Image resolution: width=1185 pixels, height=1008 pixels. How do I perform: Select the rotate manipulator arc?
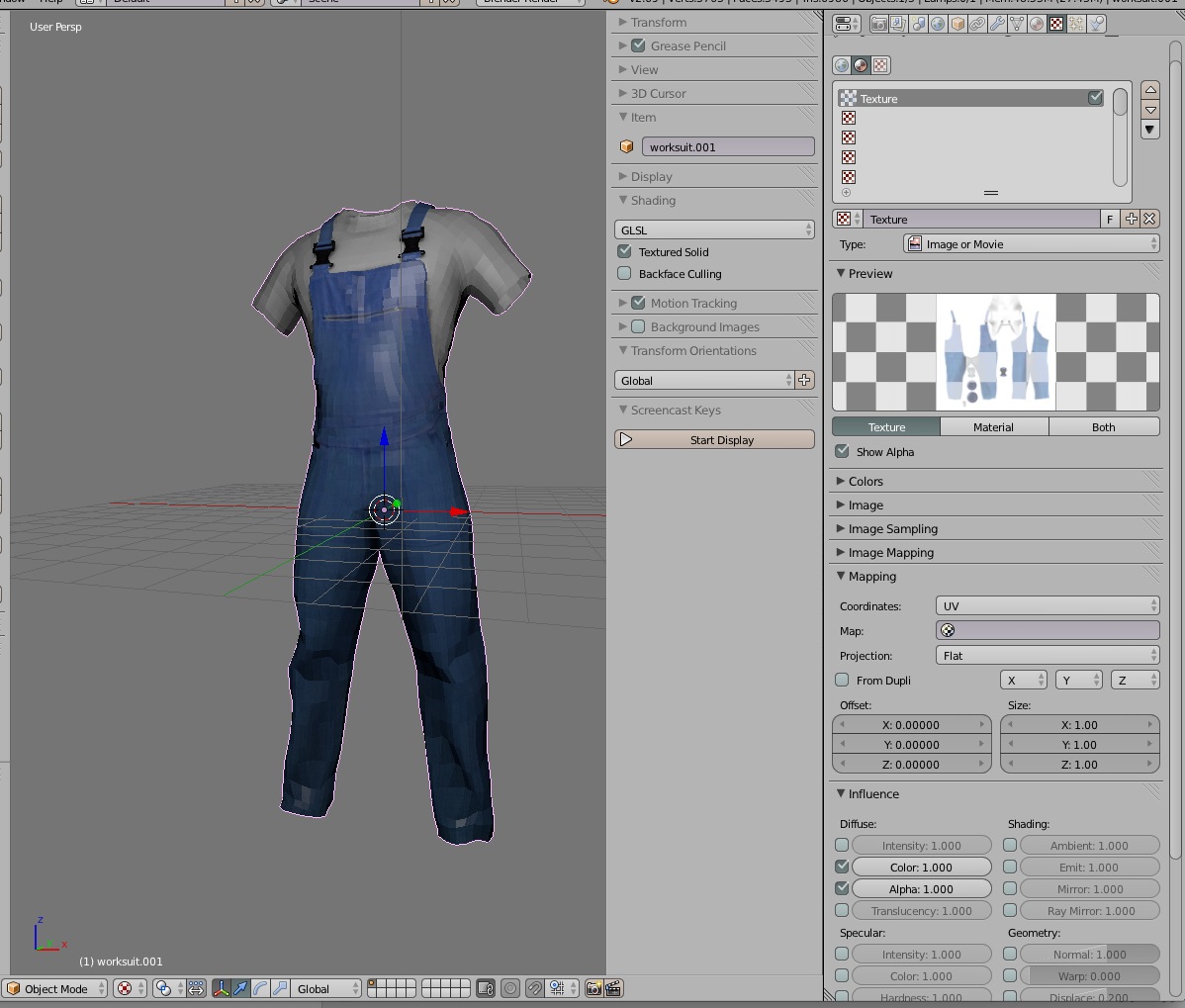pyautogui.click(x=260, y=988)
